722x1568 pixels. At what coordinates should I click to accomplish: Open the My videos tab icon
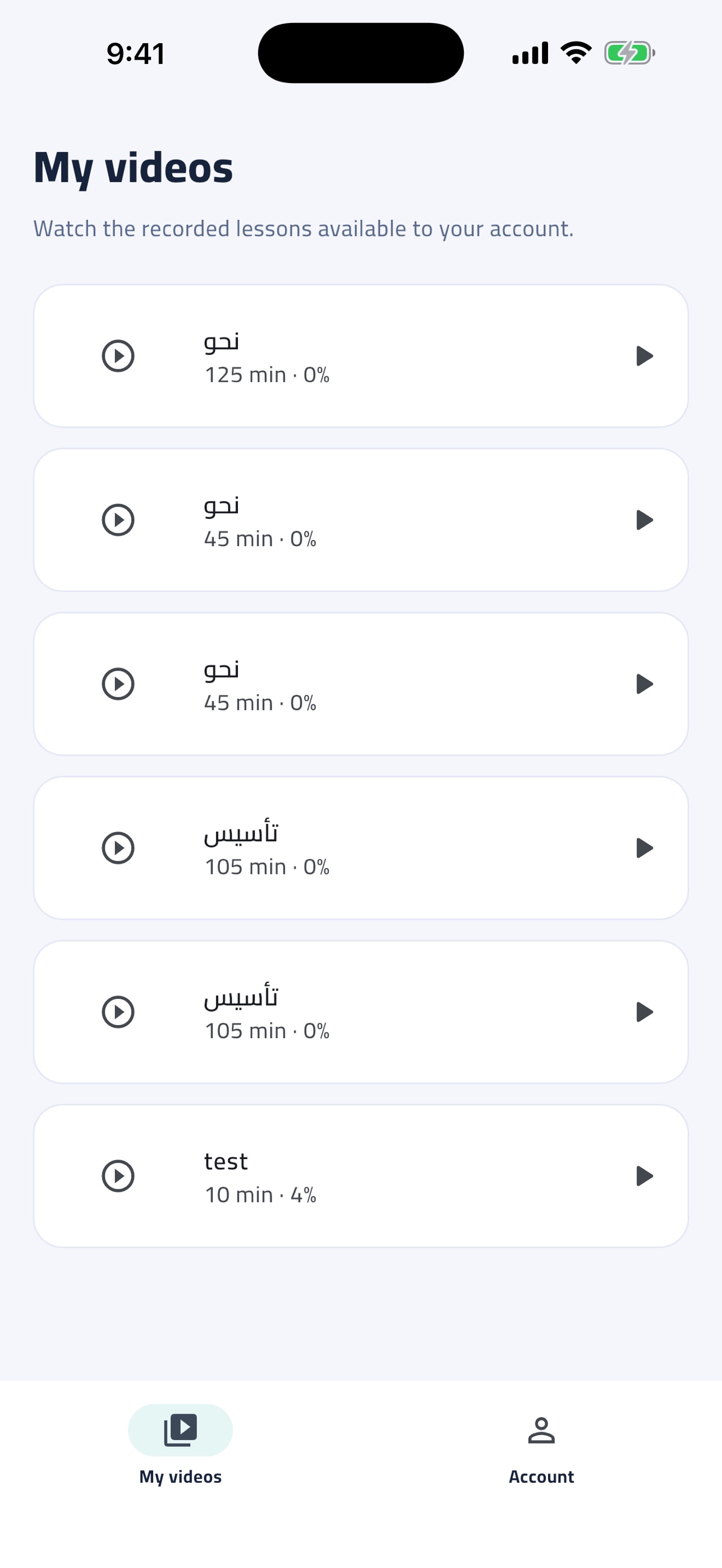pyautogui.click(x=180, y=1430)
